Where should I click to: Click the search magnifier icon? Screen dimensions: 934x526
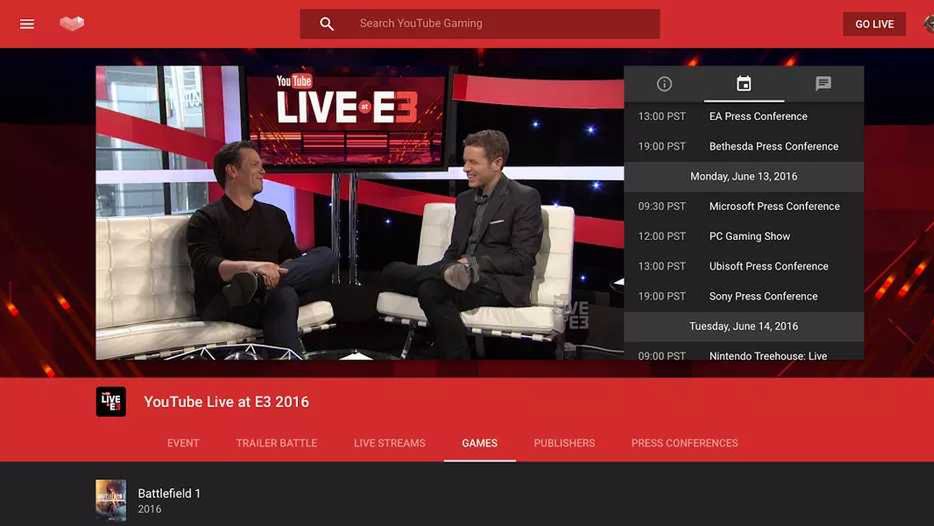point(326,24)
